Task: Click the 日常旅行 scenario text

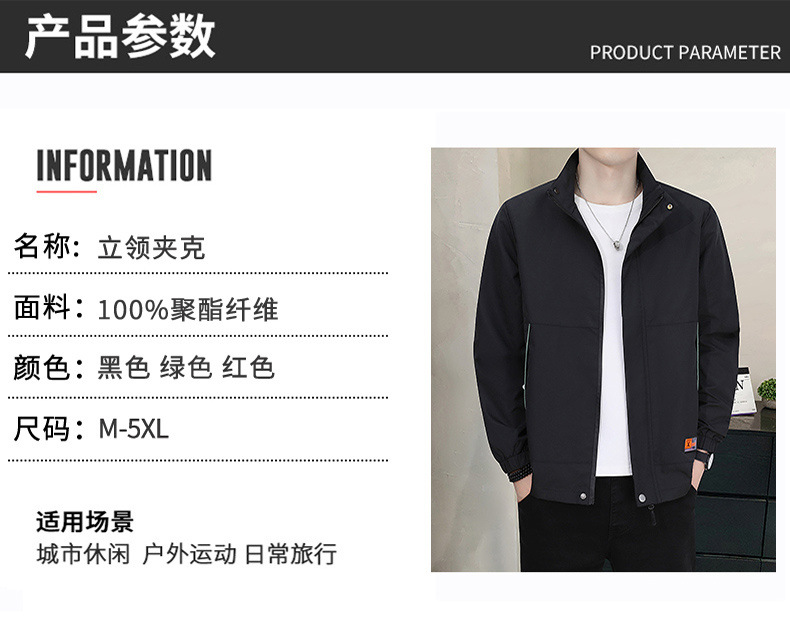Action: pyautogui.click(x=291, y=554)
